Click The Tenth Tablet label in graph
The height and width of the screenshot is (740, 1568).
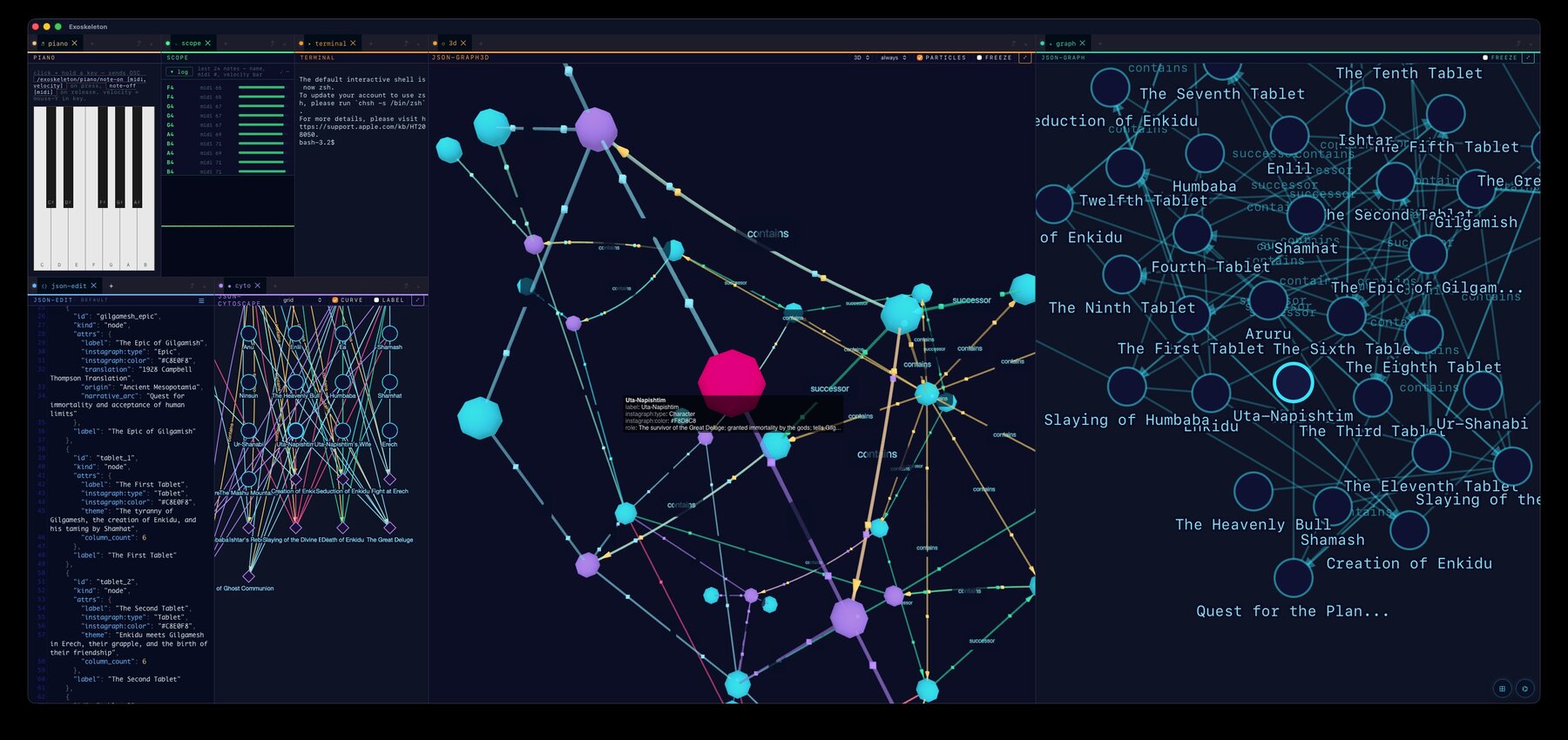tap(1409, 73)
